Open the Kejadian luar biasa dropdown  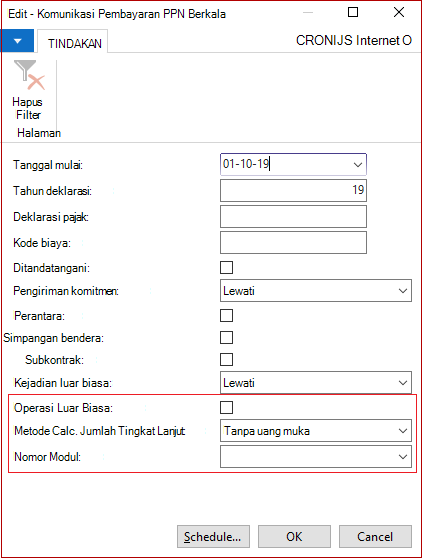click(403, 383)
